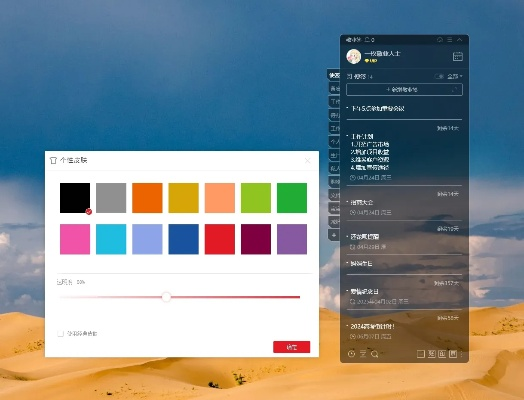
Task: Pick the dark orange skin swatch
Action: coord(147,198)
